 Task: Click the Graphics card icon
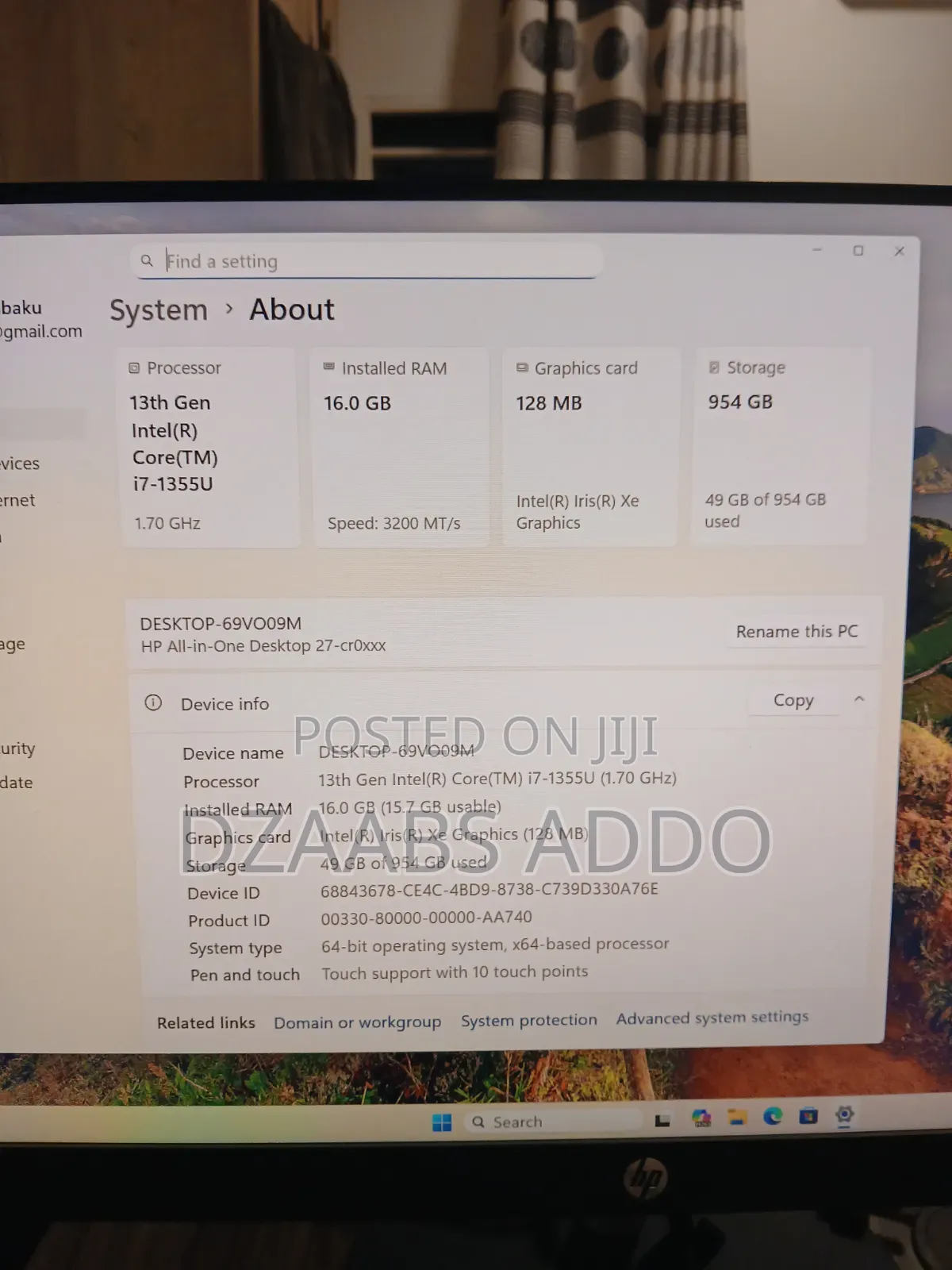pos(522,368)
